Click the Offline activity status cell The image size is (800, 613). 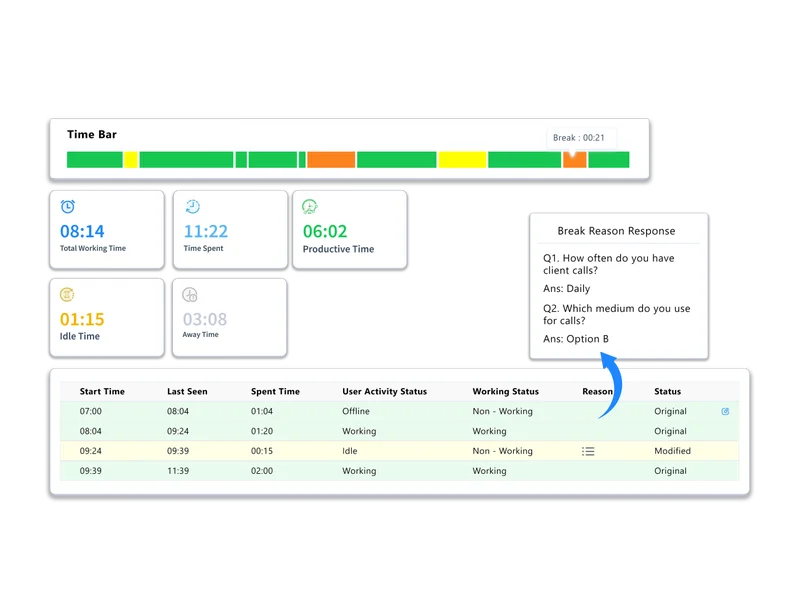coord(356,411)
